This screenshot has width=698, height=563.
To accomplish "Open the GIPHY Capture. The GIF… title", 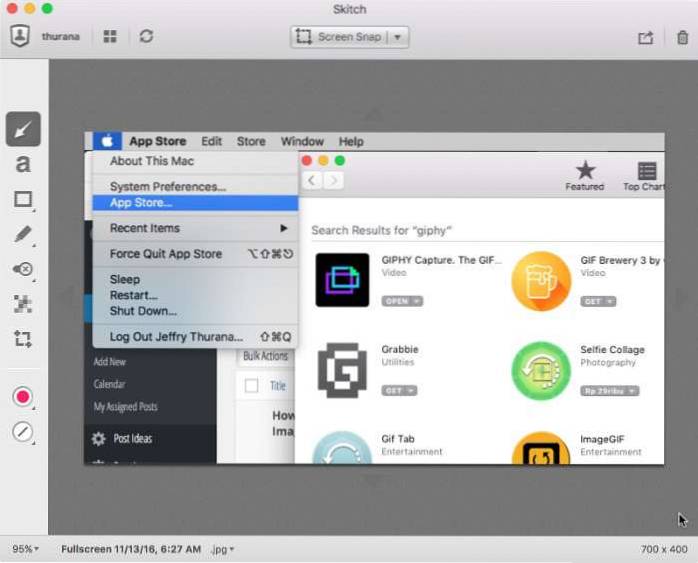I will click(441, 260).
